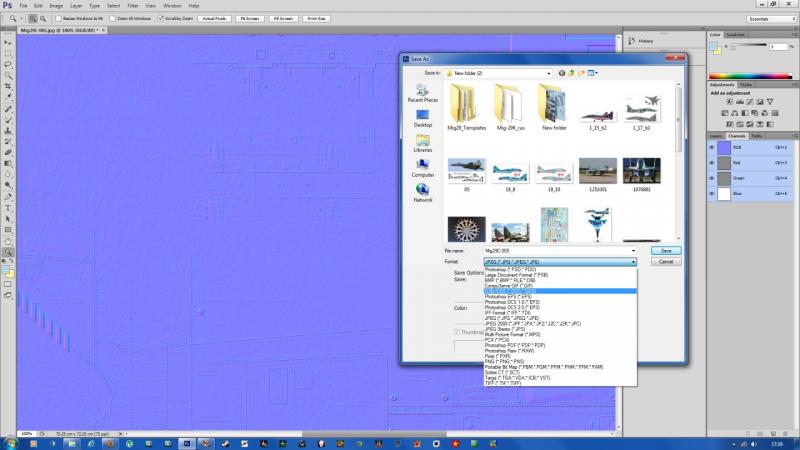The height and width of the screenshot is (450, 800).
Task: Open Network location in the Save dialog
Action: (x=422, y=193)
